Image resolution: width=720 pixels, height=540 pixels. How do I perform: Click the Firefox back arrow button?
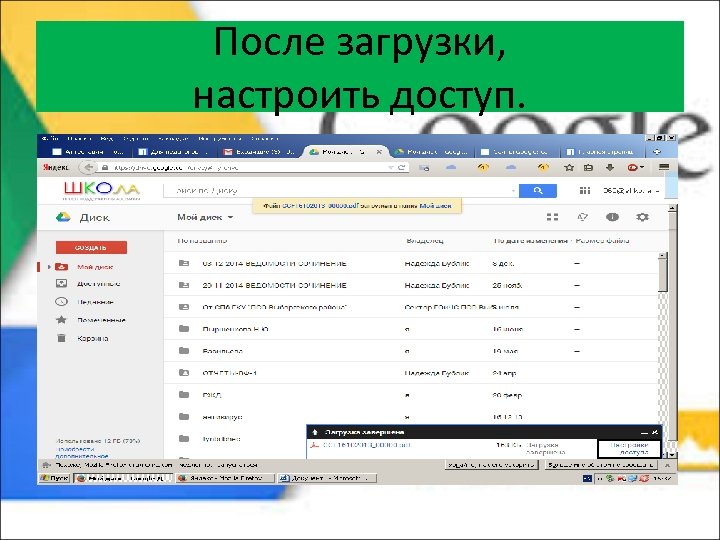pyautogui.click(x=89, y=168)
